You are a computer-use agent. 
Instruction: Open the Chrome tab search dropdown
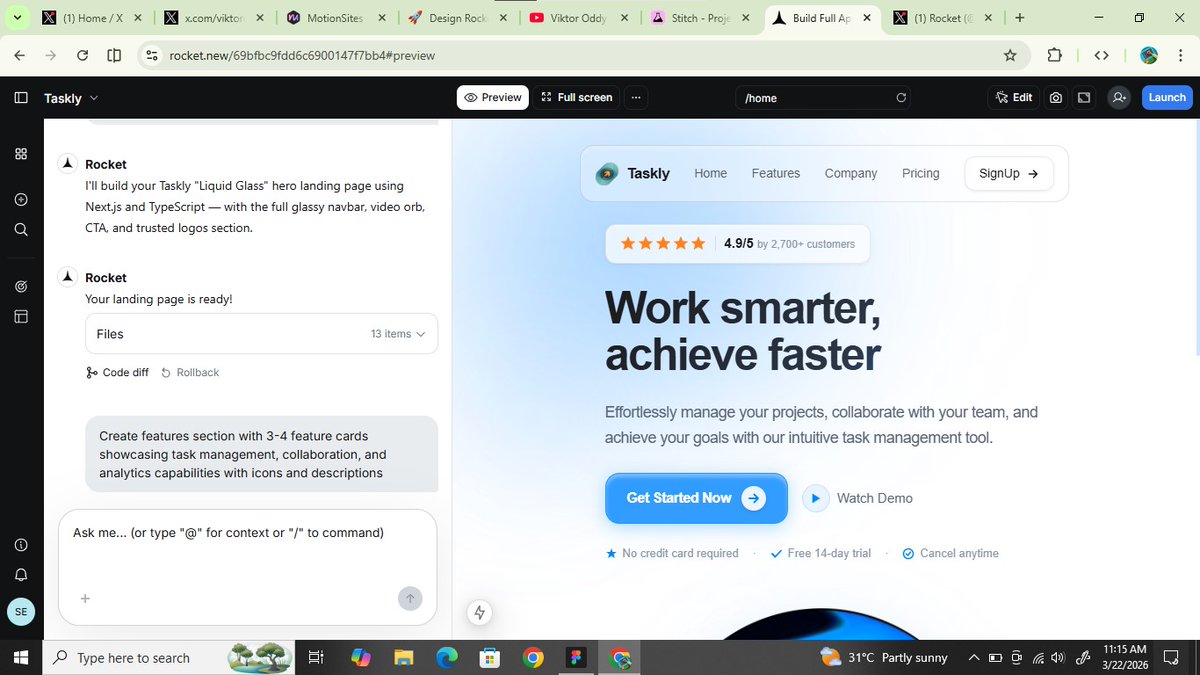[x=17, y=18]
